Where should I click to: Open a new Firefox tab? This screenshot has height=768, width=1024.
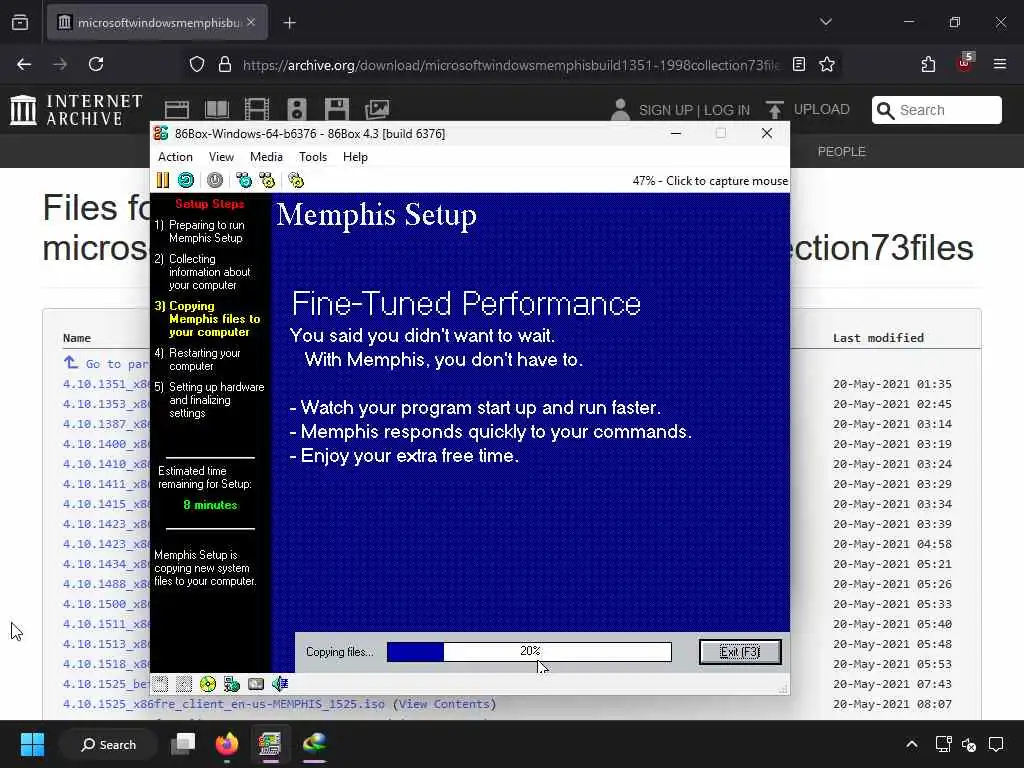289,23
